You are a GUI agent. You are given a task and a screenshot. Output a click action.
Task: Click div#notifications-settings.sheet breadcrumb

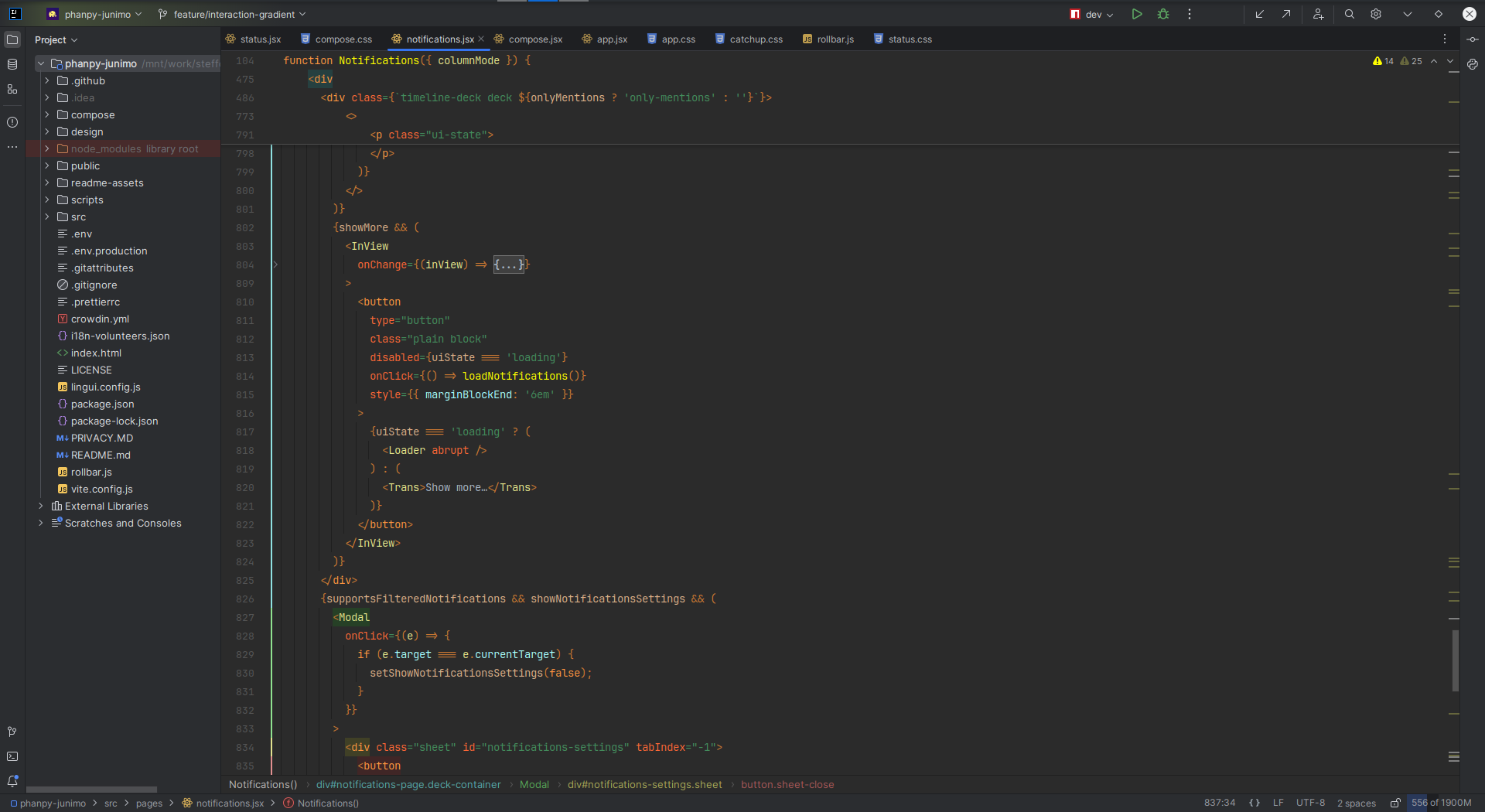645,784
